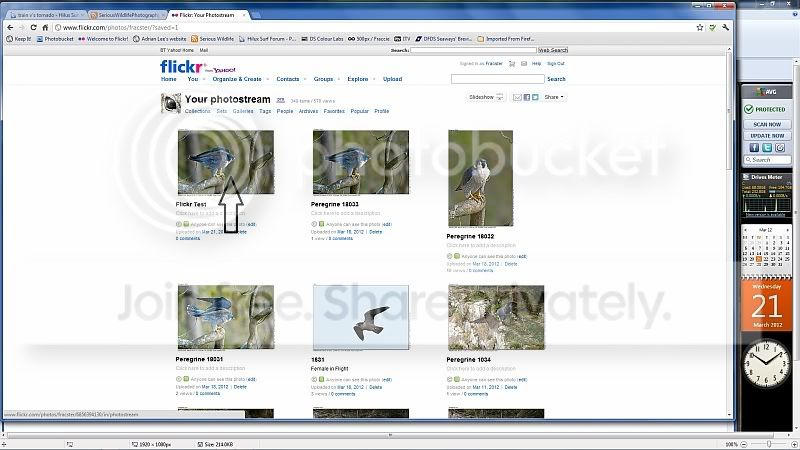Edit privacy of Peregrine 18032 photo
Viewport: 800px width, 450px height.
[522, 257]
